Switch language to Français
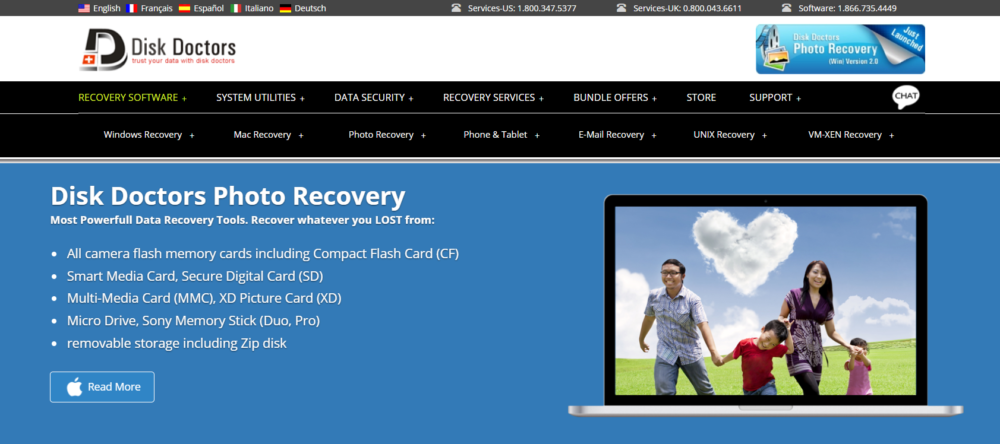1000x444 pixels. (157, 8)
